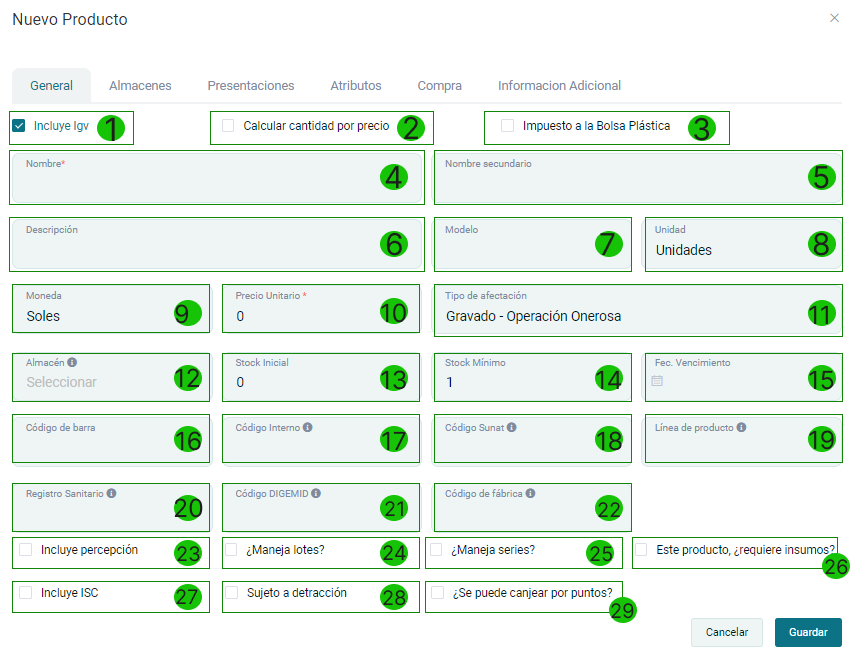
Task: Check the ¿Maneja lotes? option
Action: click(231, 549)
